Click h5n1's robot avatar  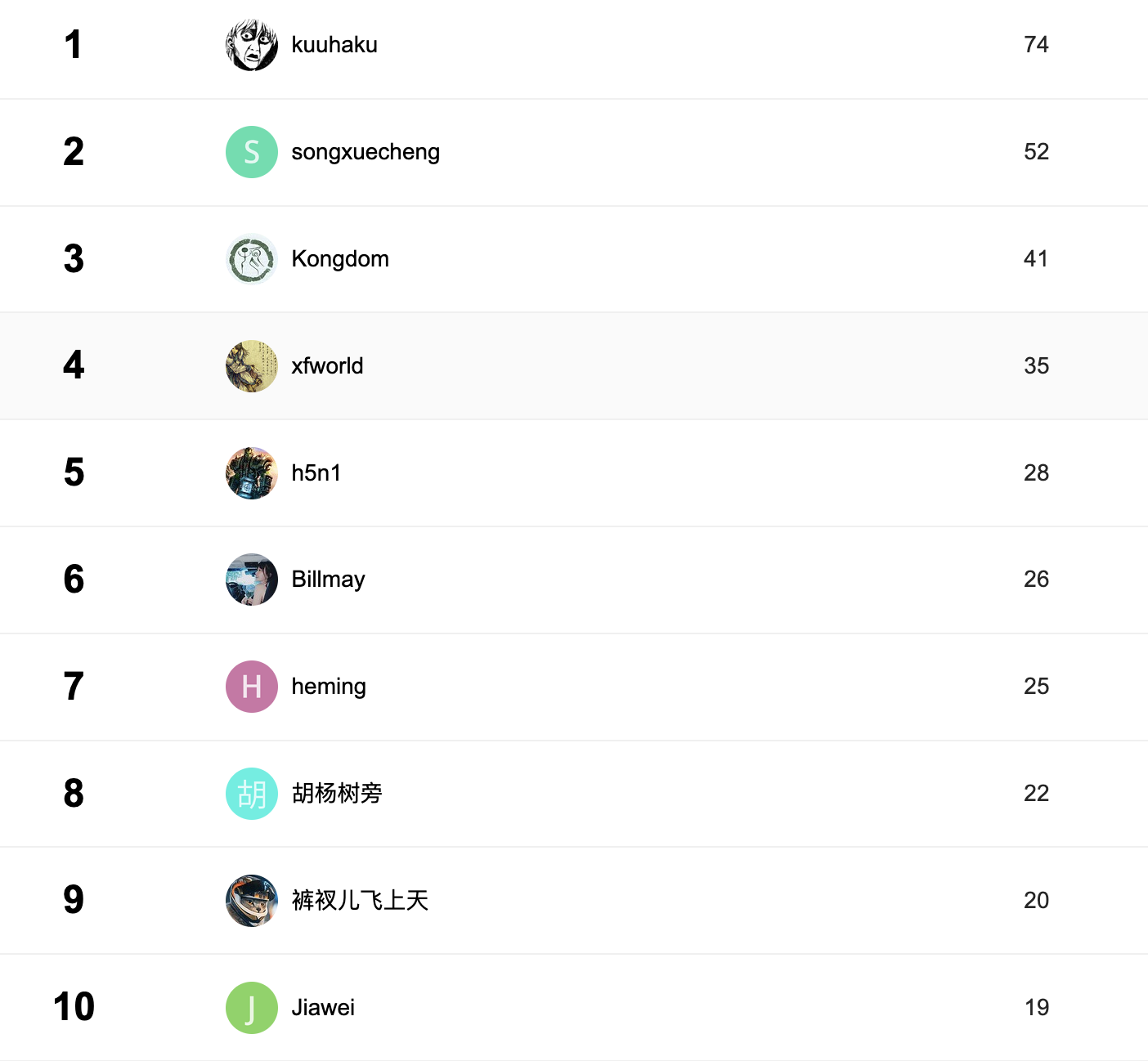tap(252, 473)
